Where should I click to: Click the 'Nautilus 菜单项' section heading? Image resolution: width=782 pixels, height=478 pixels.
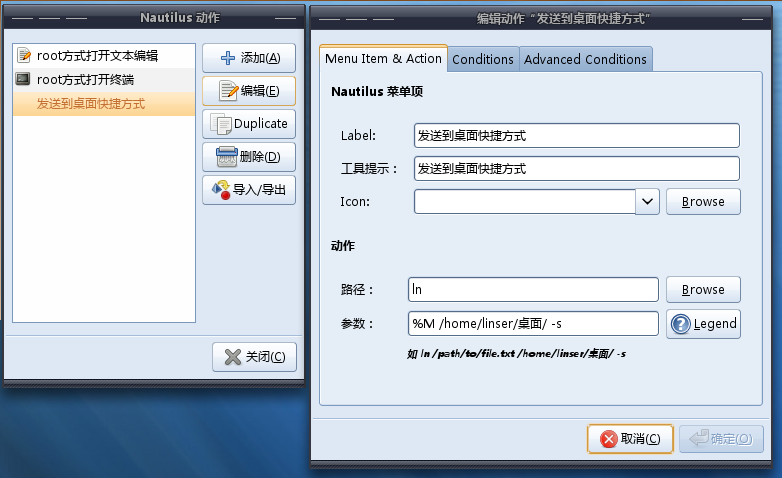tap(377, 92)
